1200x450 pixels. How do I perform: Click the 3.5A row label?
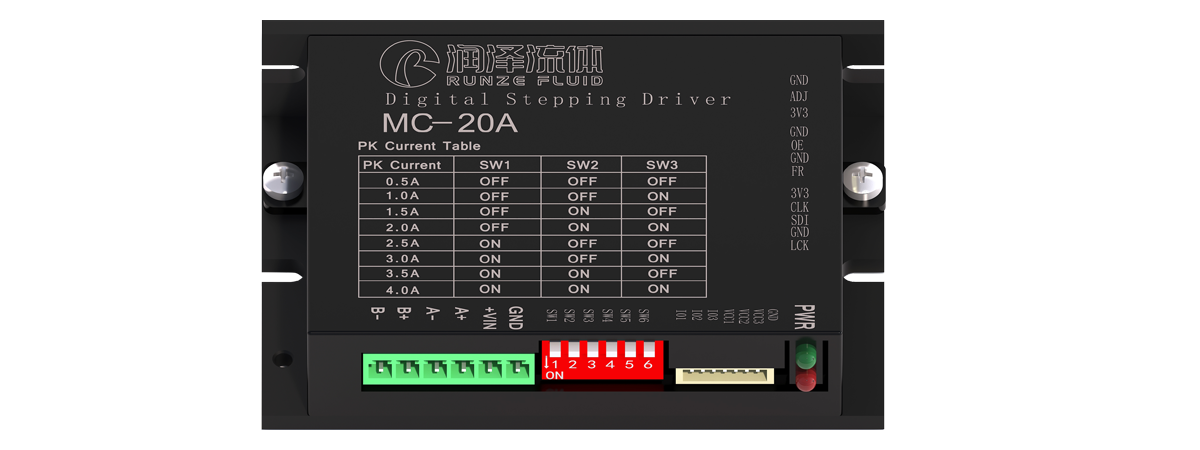[x=402, y=273]
